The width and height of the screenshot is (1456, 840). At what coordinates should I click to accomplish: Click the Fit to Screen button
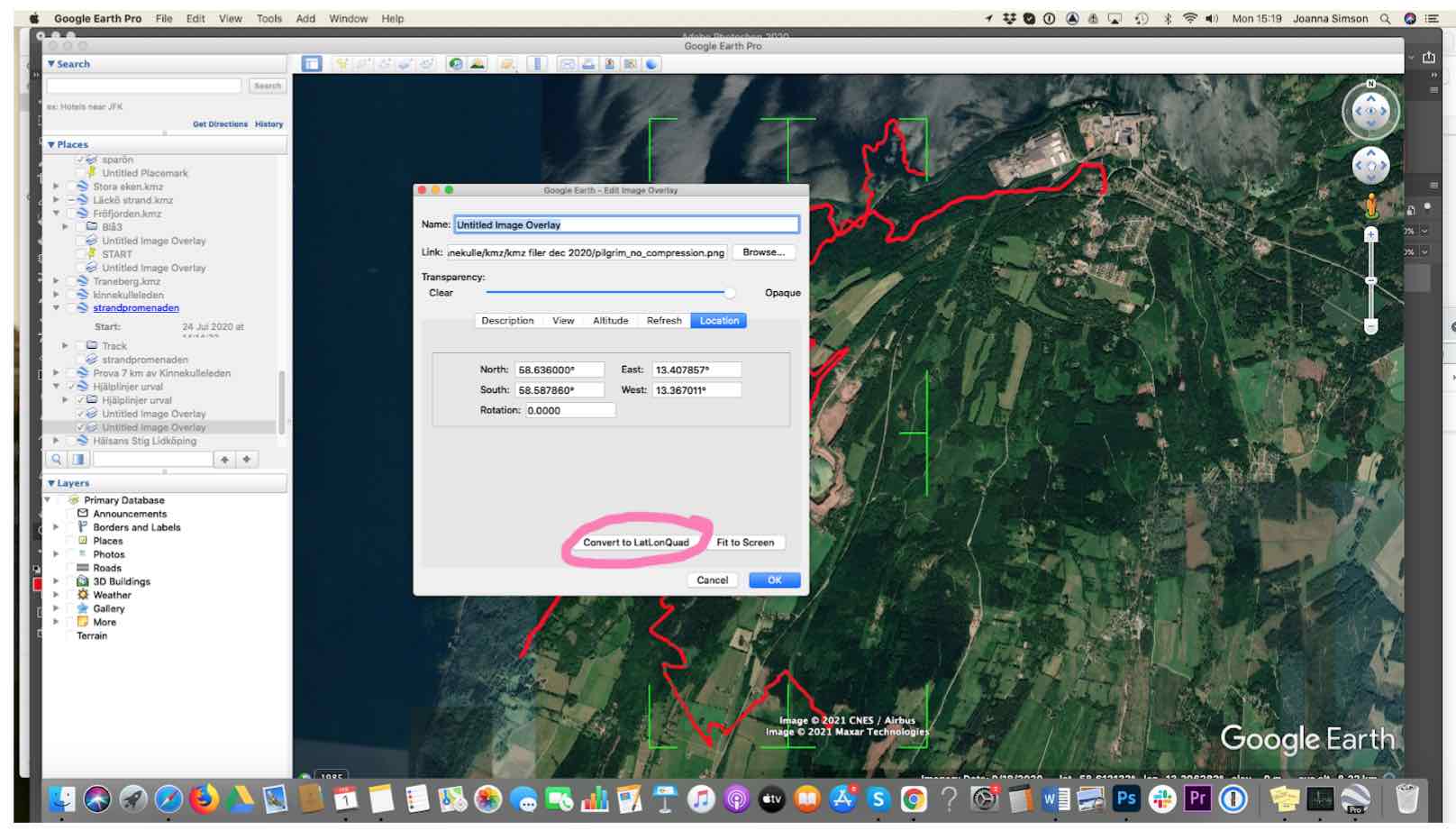745,543
